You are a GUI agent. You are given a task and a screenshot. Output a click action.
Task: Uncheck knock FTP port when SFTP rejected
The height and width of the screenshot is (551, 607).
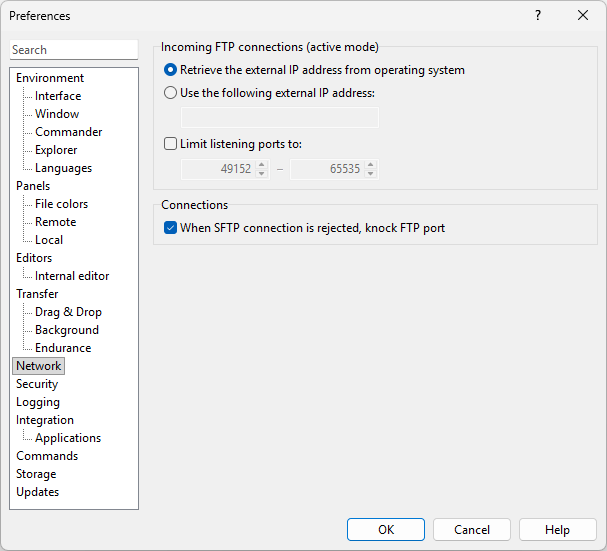coord(170,228)
